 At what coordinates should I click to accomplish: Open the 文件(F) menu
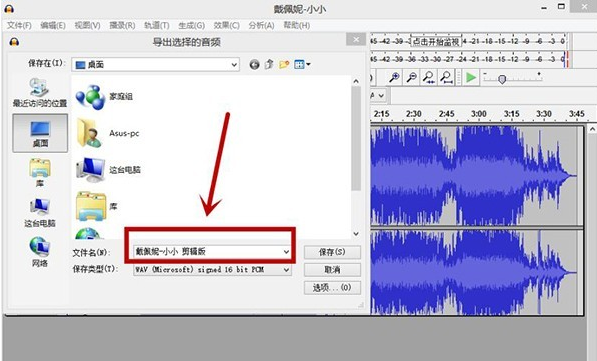(19, 26)
